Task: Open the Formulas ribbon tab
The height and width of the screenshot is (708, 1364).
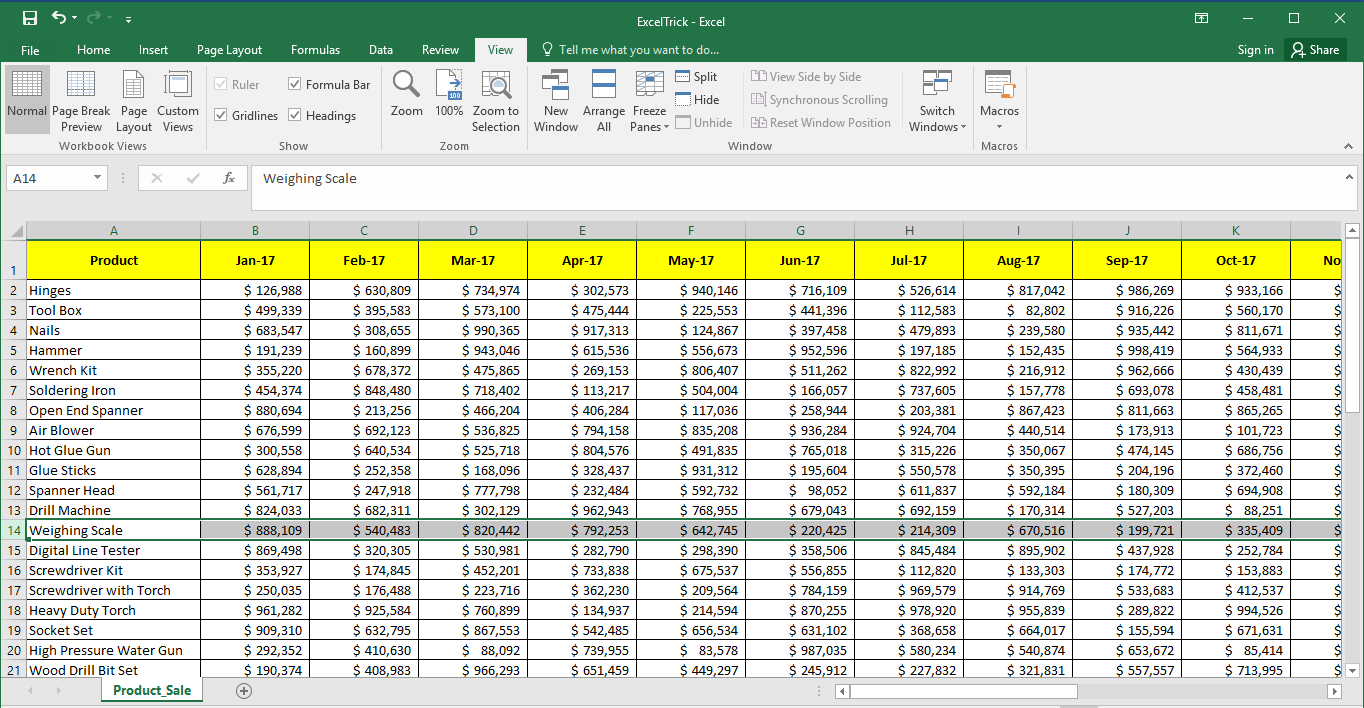Action: [315, 50]
